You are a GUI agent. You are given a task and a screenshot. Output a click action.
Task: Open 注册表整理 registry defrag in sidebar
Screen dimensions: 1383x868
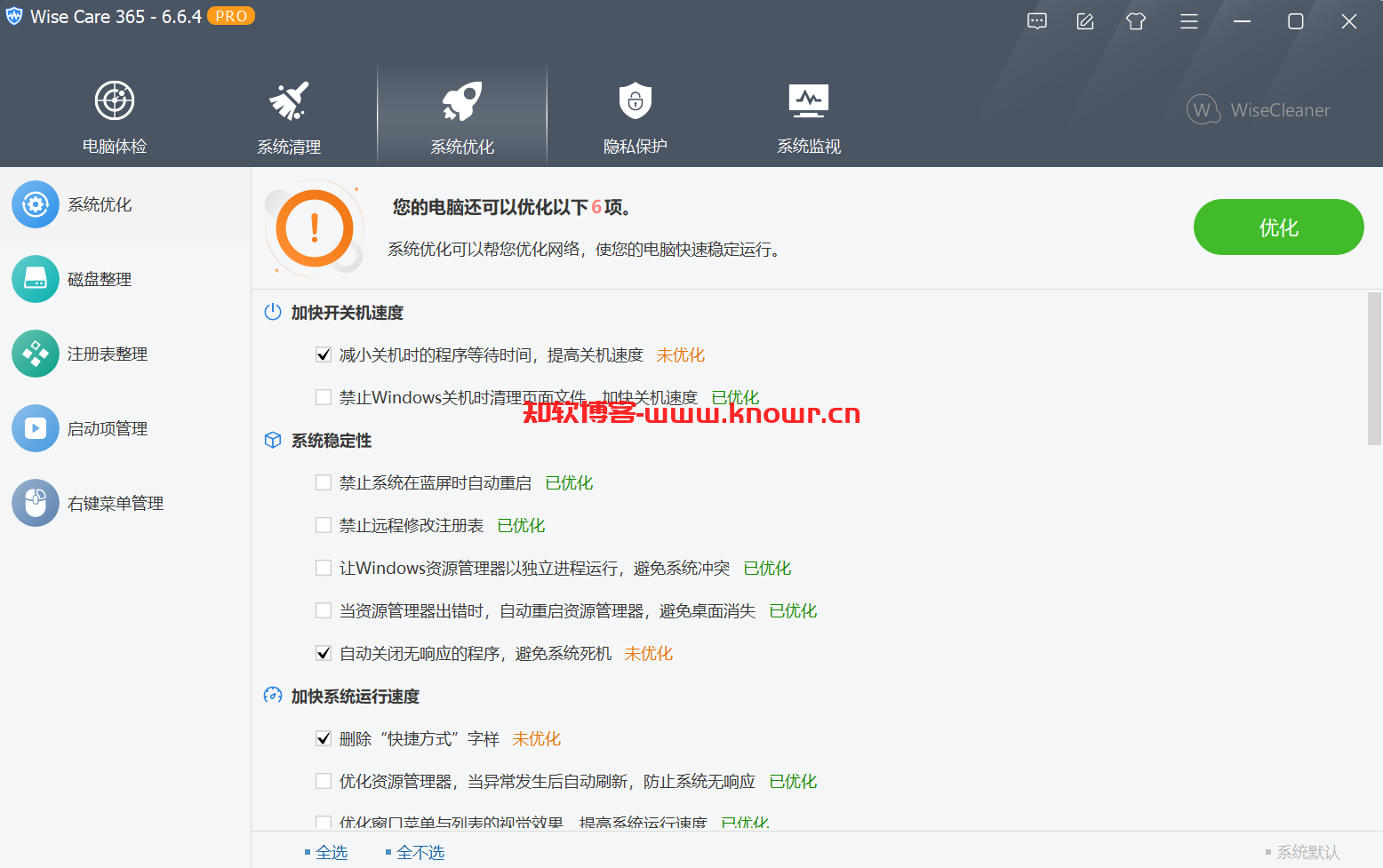(x=125, y=354)
